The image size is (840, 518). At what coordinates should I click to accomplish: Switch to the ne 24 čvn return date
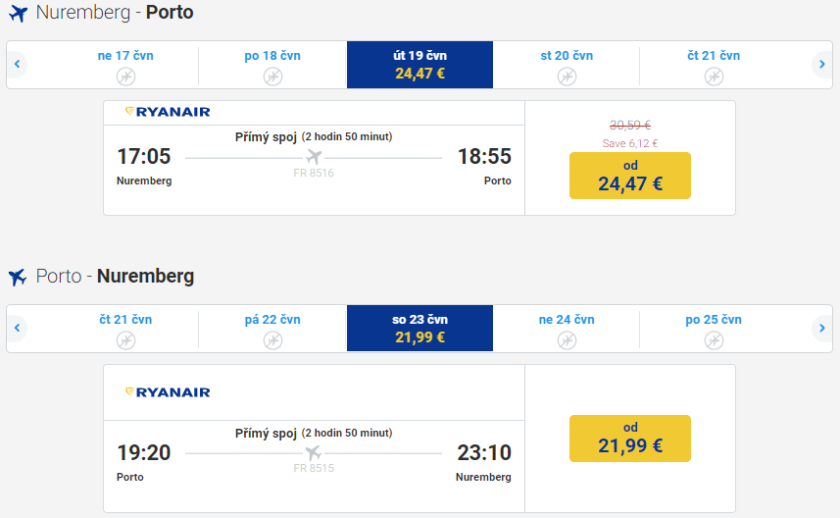click(x=566, y=328)
